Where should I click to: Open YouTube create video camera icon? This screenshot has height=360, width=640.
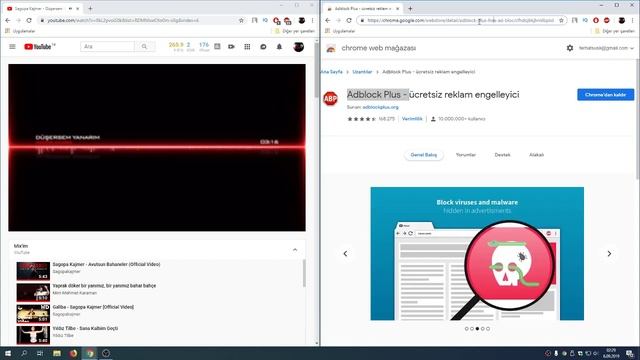[x=231, y=47]
